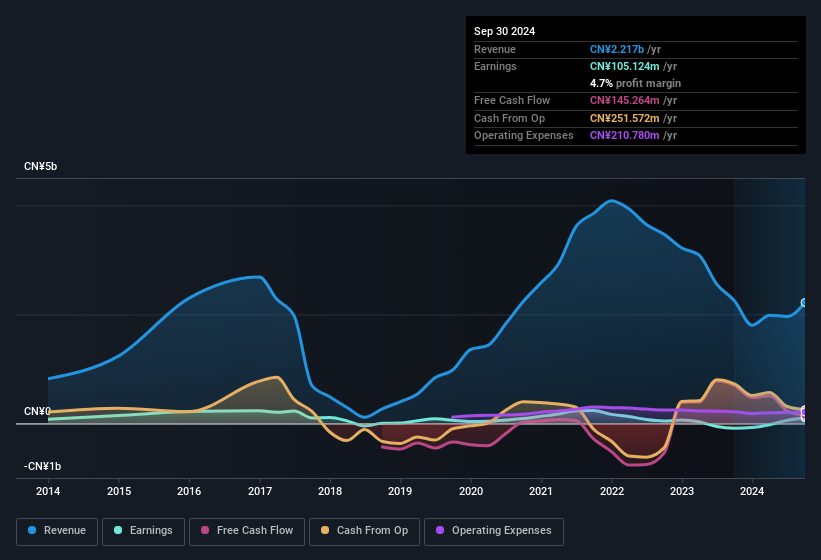The width and height of the screenshot is (821, 560).
Task: Toggle the Earnings legend series
Action: tap(143, 531)
